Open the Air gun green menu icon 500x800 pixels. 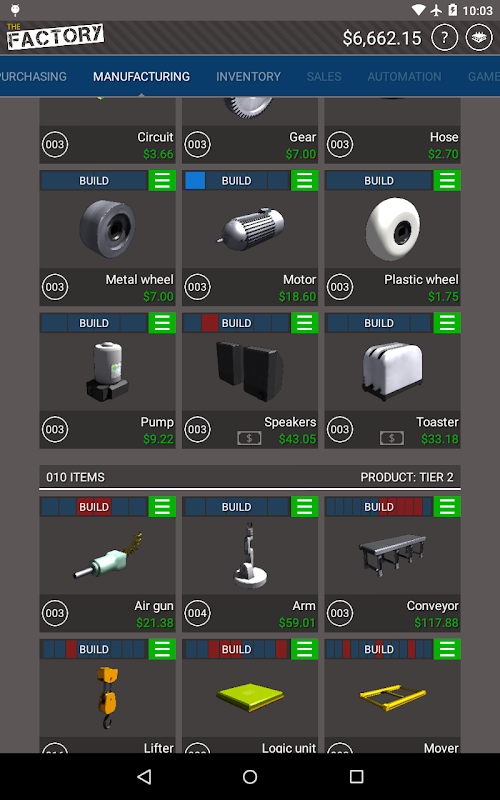point(162,507)
